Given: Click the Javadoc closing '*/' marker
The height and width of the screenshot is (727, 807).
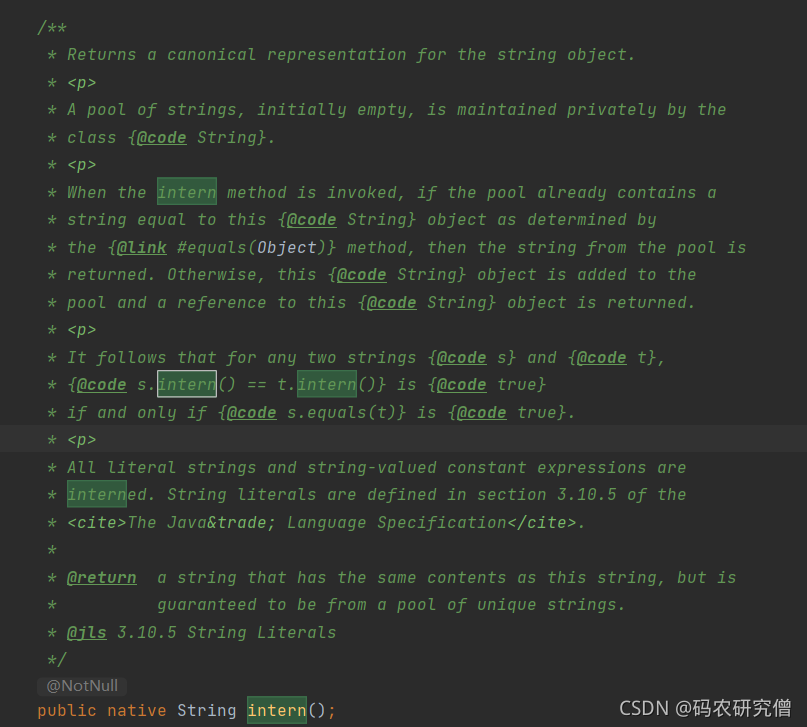Looking at the screenshot, I should (x=57, y=660).
